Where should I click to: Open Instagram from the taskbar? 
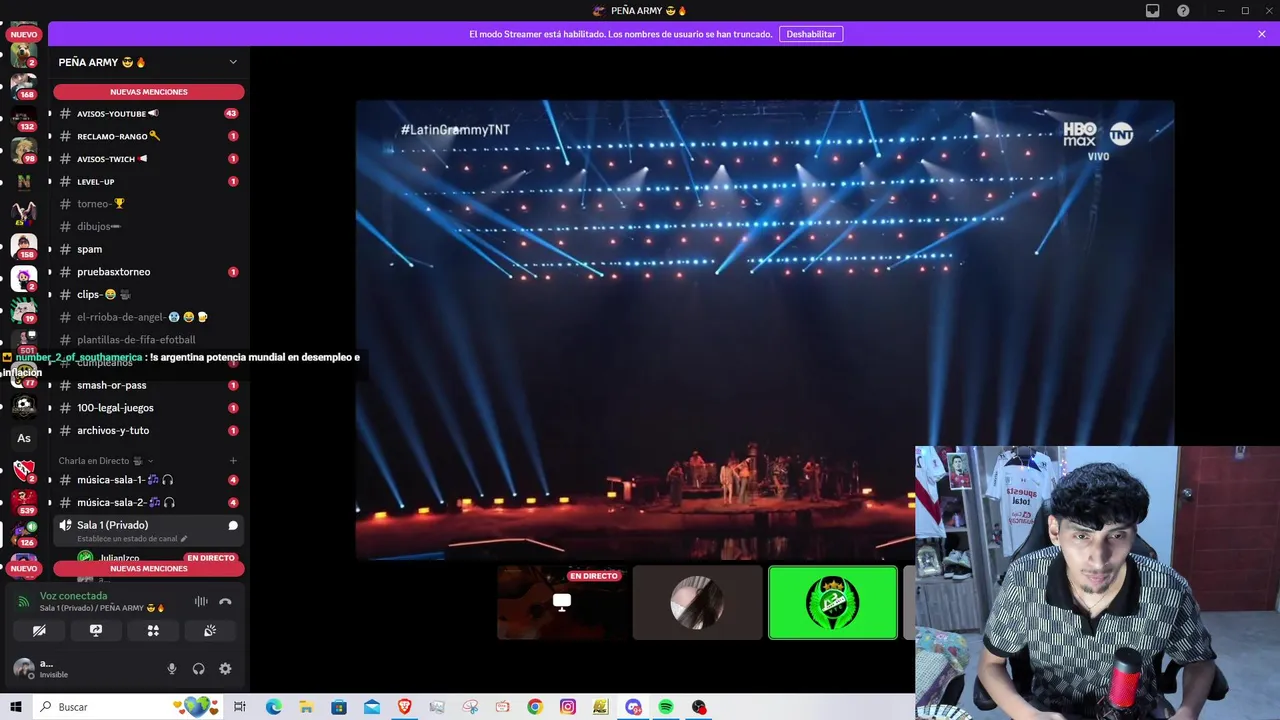pyautogui.click(x=568, y=707)
